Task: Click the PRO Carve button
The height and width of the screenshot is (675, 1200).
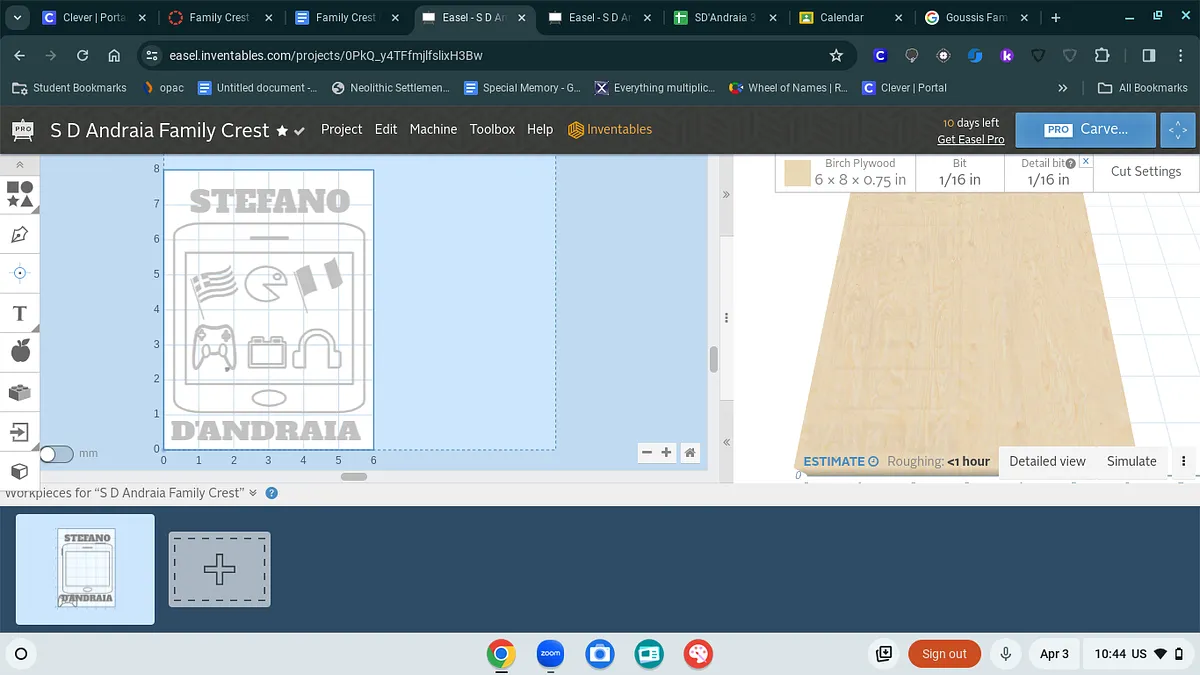Action: [x=1086, y=130]
